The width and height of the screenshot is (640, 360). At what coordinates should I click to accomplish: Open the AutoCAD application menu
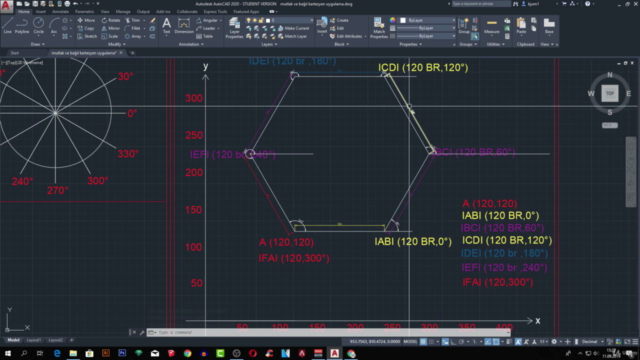click(7, 6)
